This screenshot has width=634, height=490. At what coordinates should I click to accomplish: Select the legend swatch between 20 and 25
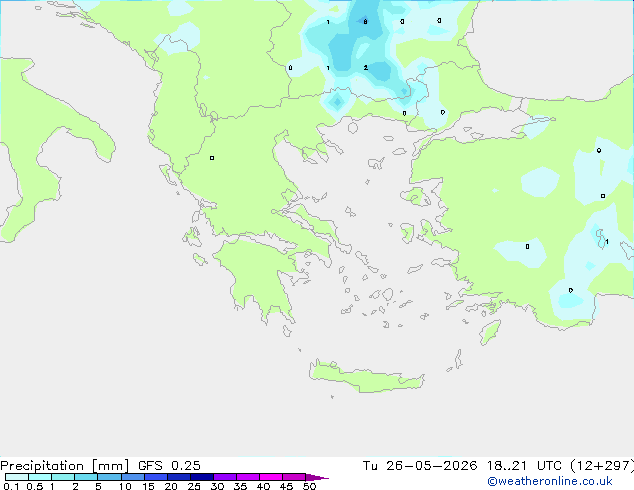[179, 477]
